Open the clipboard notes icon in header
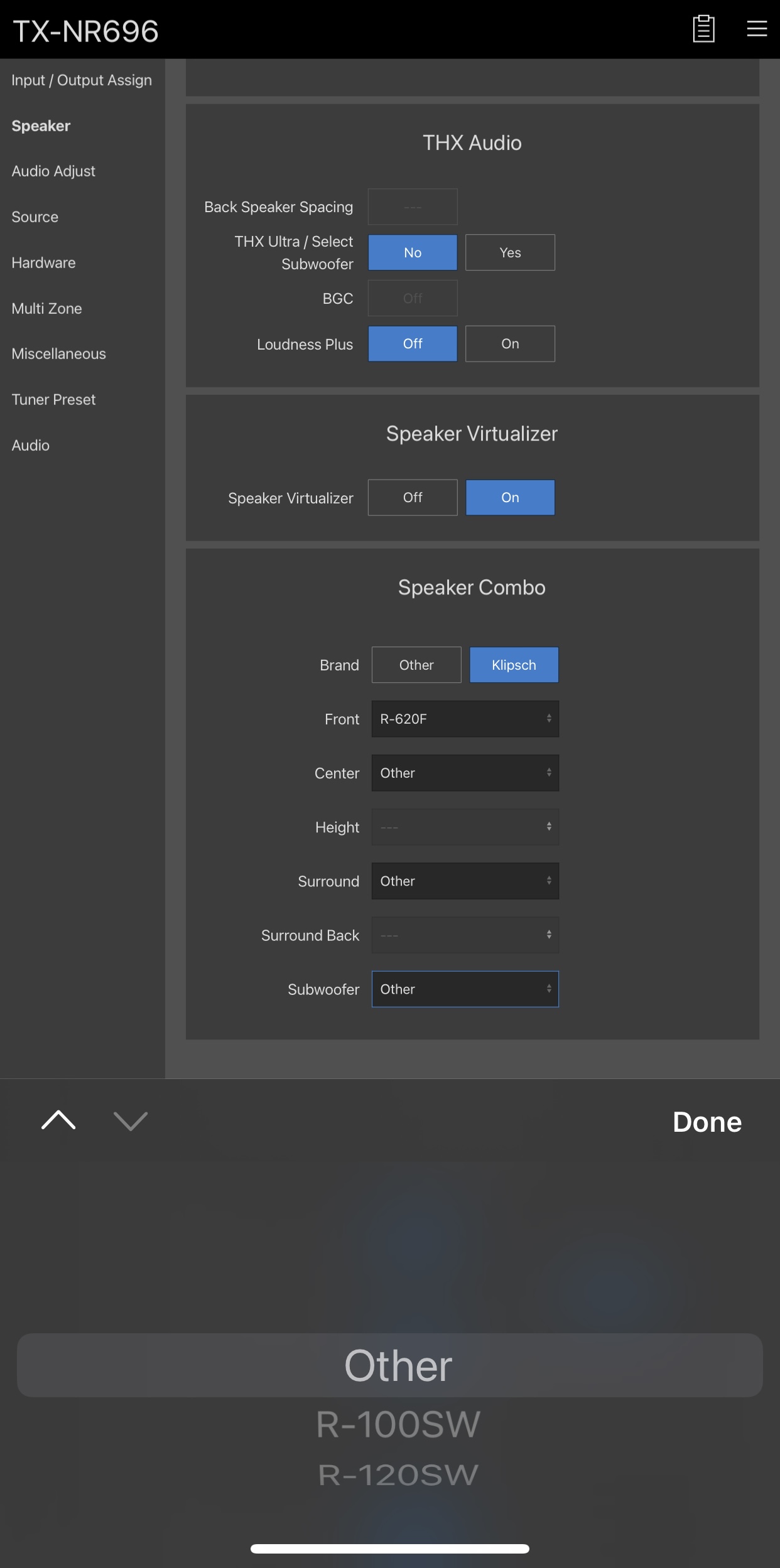The height and width of the screenshot is (1568, 780). coord(703,29)
